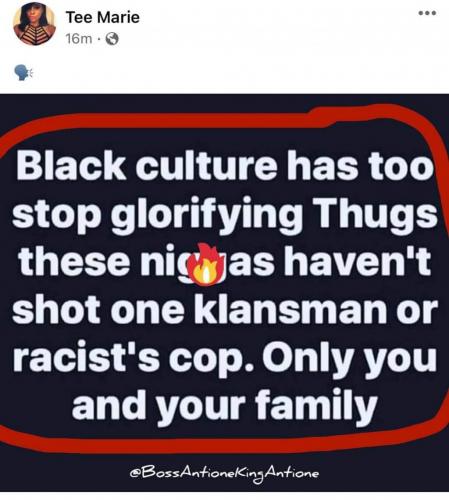Click the word "klansman" in the image
This screenshot has width=449, height=500.
(289, 309)
